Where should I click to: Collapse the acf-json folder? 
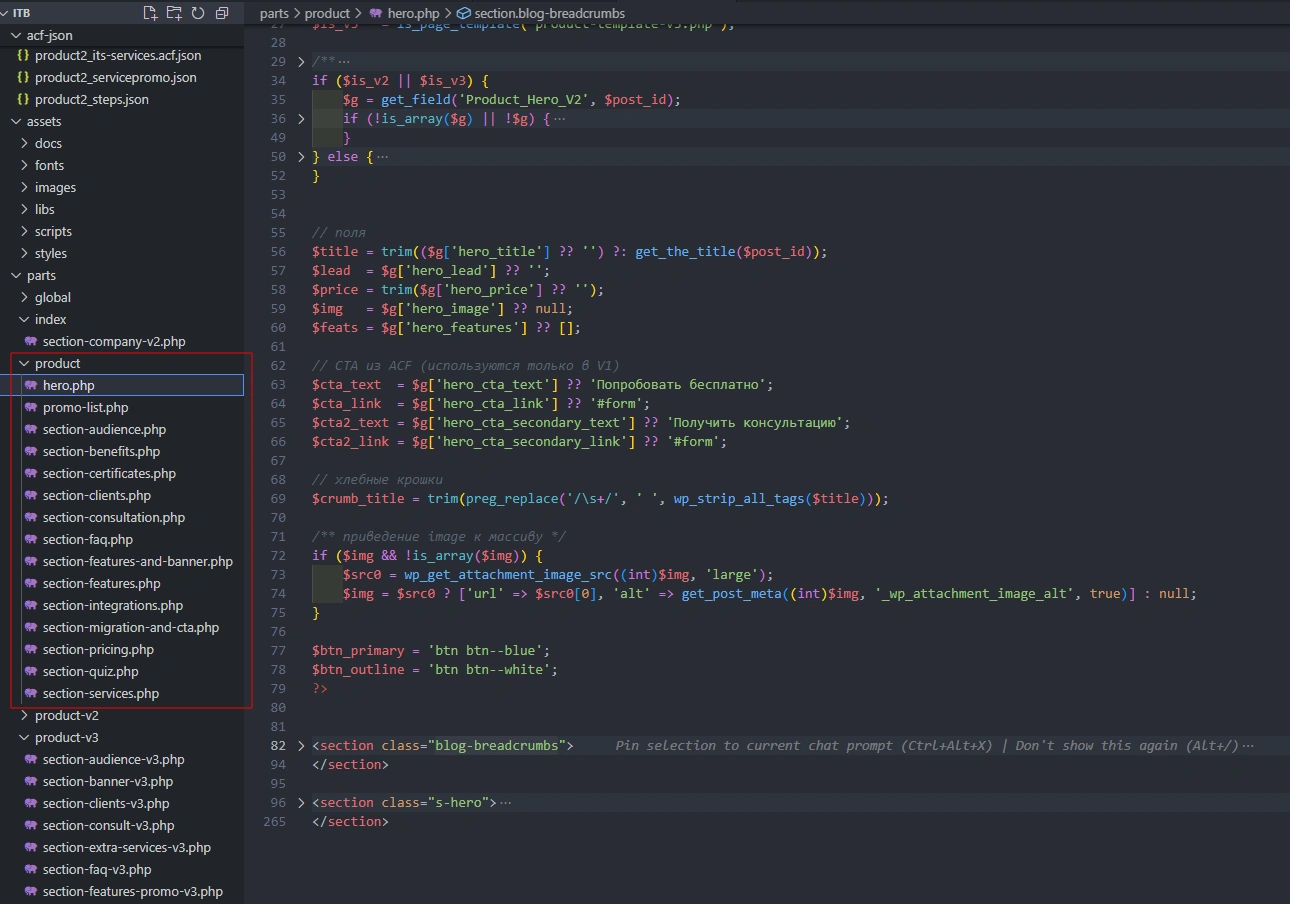[49, 35]
